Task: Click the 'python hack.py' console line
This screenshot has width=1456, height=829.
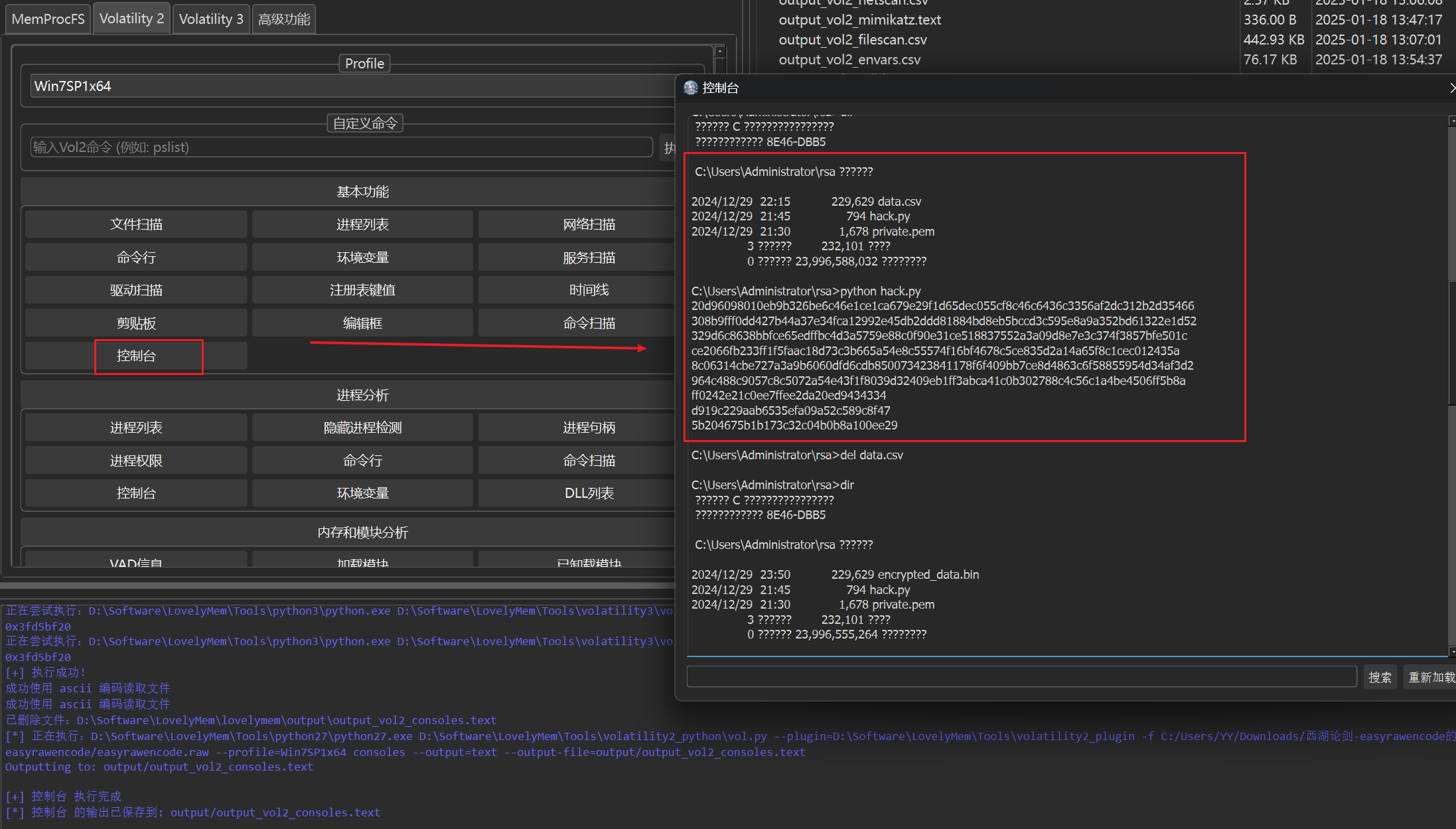Action: tap(806, 291)
